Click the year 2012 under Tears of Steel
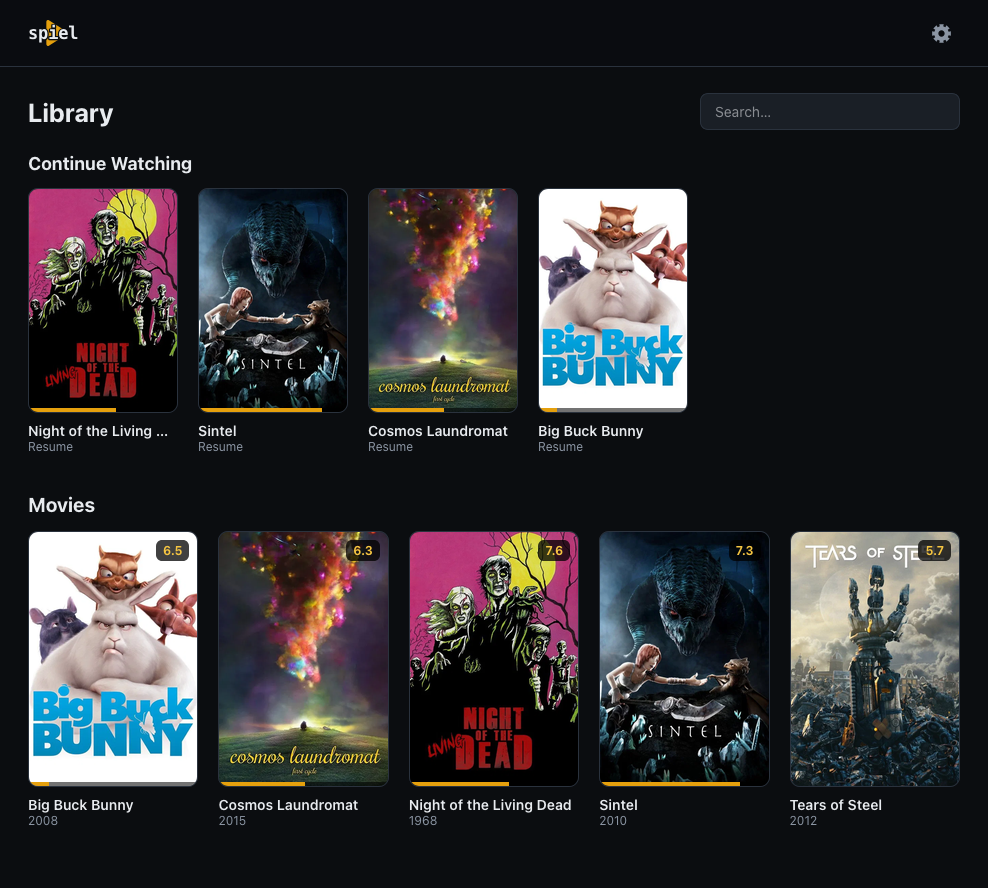This screenshot has width=988, height=888. 803,821
